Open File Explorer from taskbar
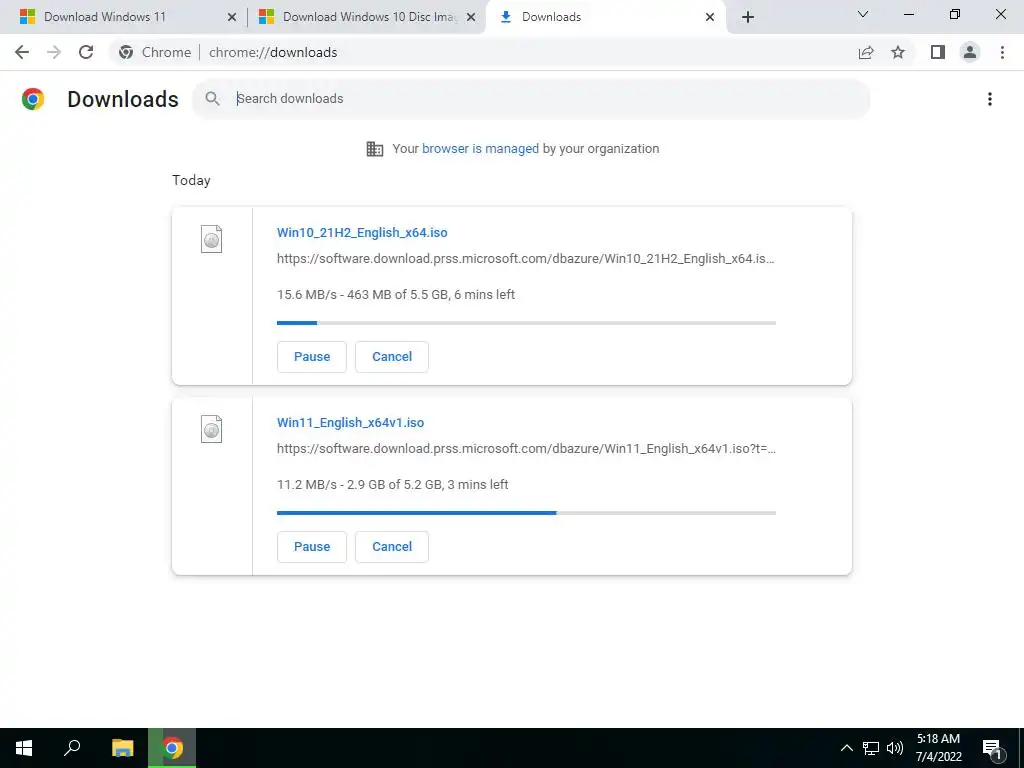This screenshot has height=768, width=1024. [122, 748]
